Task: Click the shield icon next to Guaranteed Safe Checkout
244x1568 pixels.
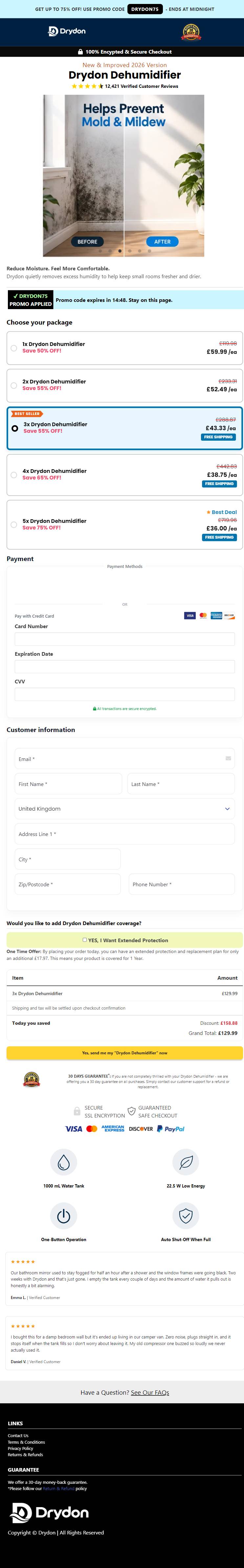Action: 131,1112
